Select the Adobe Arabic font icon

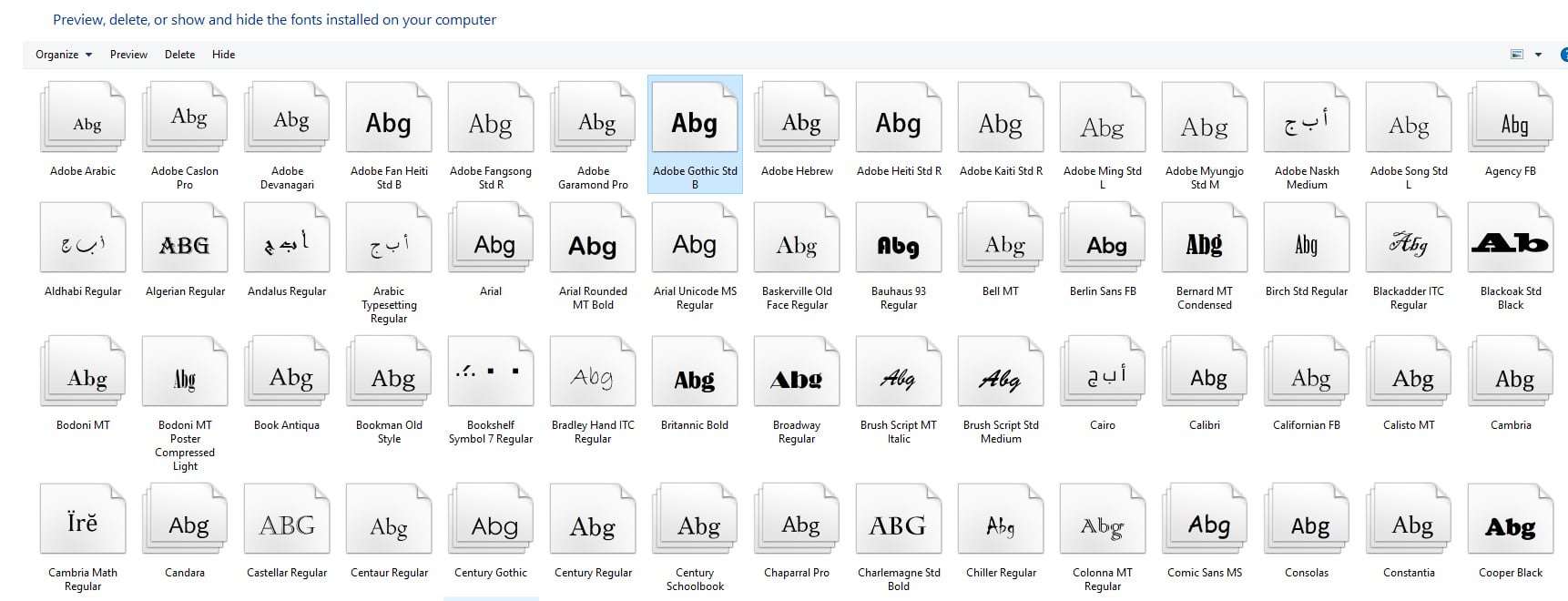tap(83, 117)
